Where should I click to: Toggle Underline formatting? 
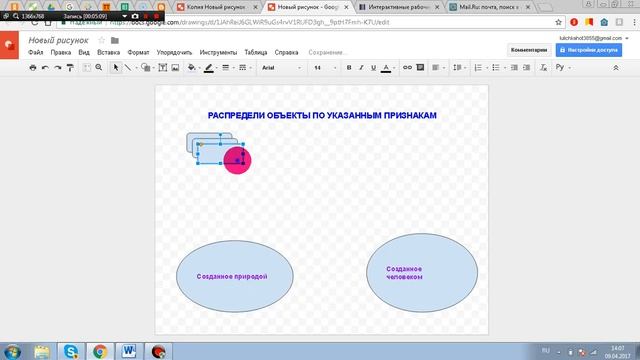point(373,68)
